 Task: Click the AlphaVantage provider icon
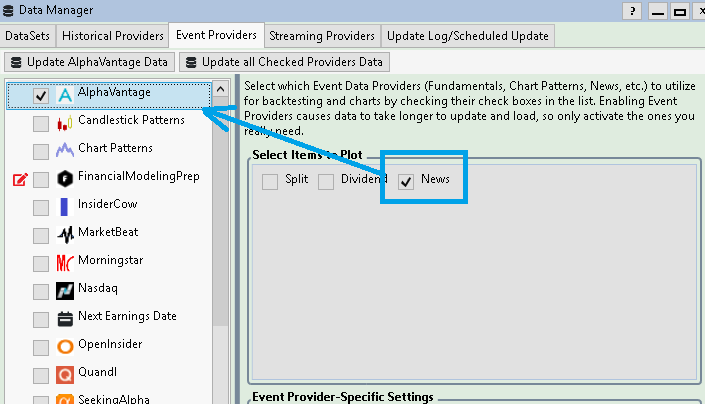coord(65,95)
